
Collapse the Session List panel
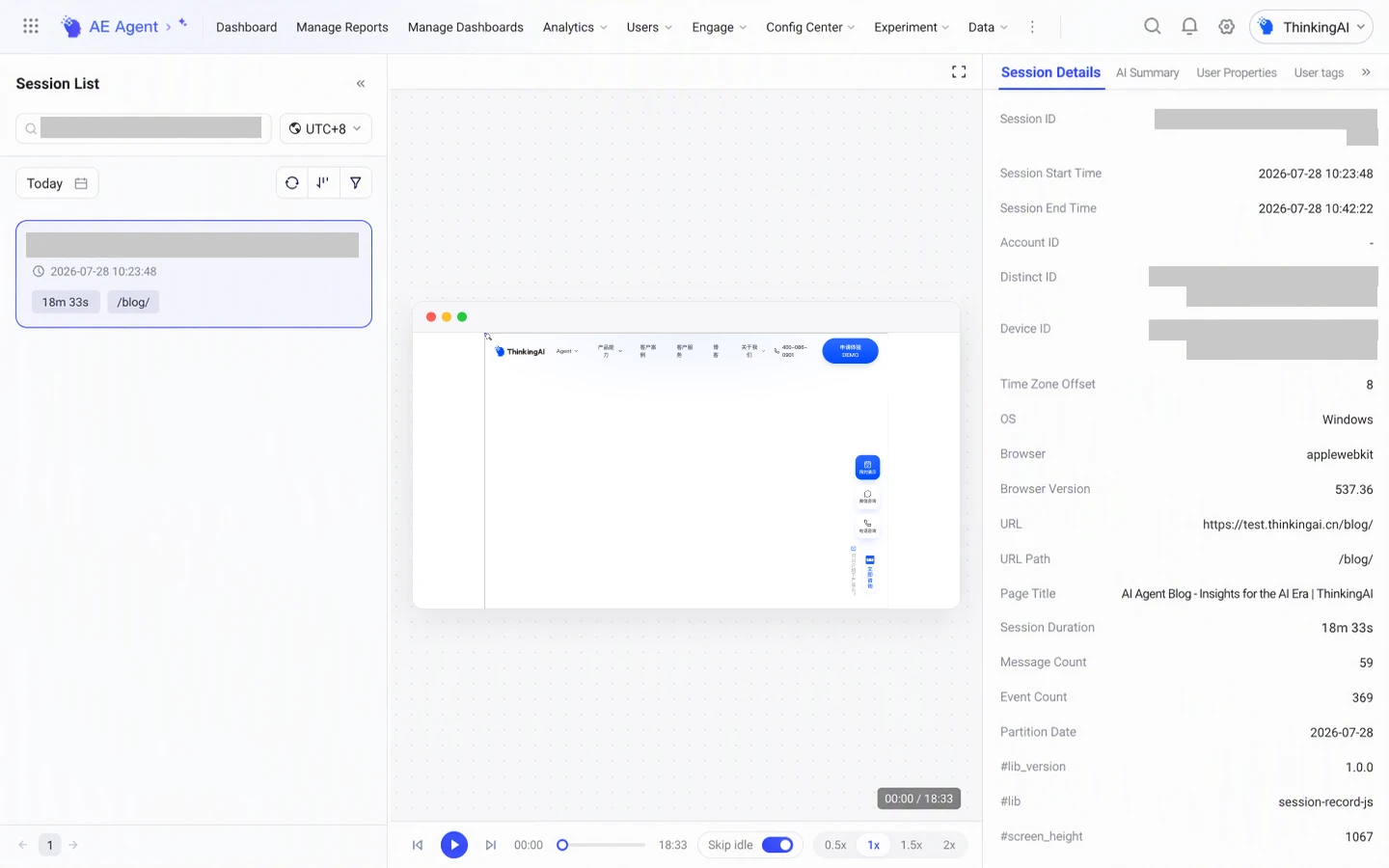point(361,84)
